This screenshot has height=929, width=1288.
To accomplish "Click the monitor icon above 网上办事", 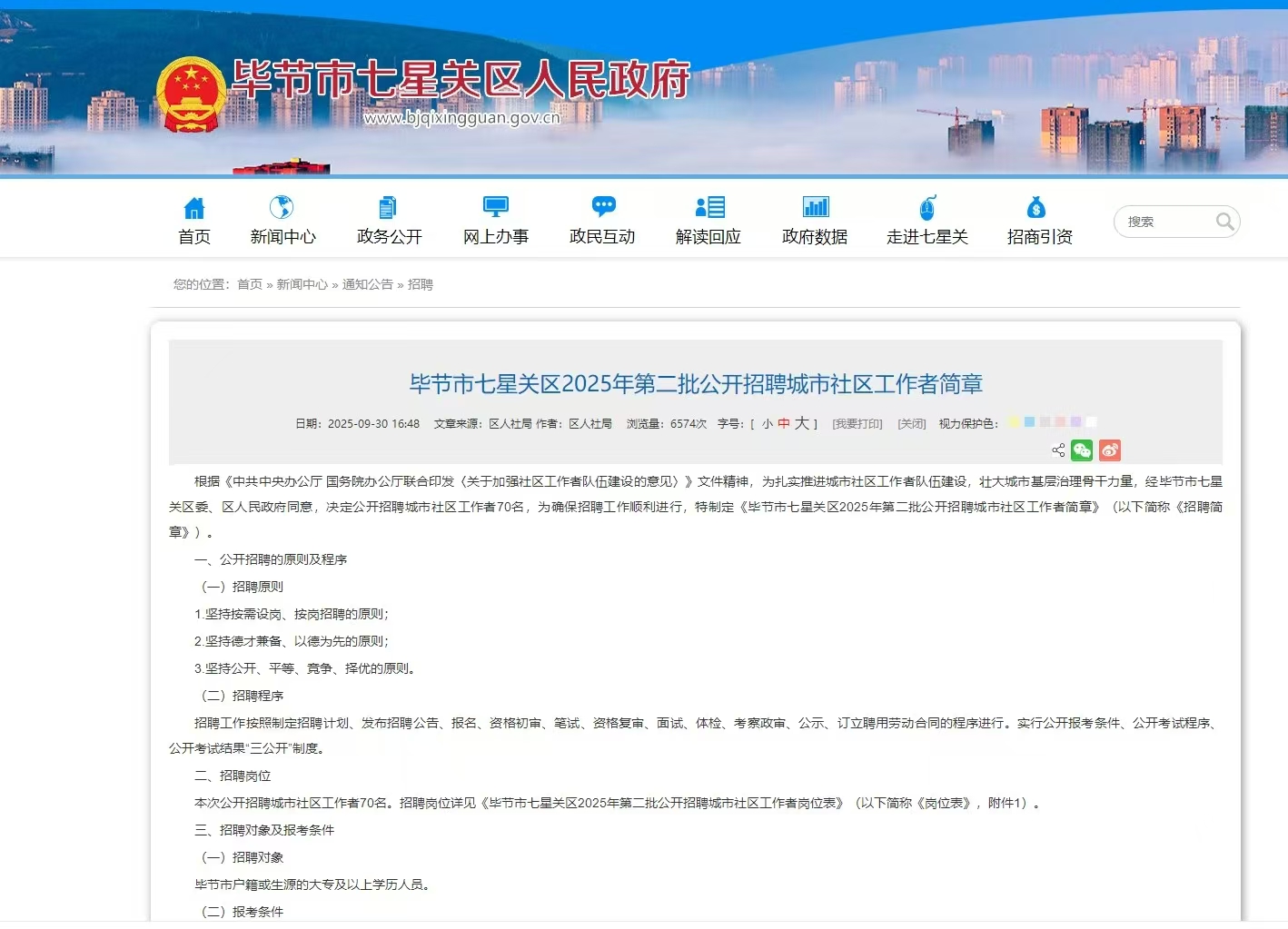I will pos(495,206).
